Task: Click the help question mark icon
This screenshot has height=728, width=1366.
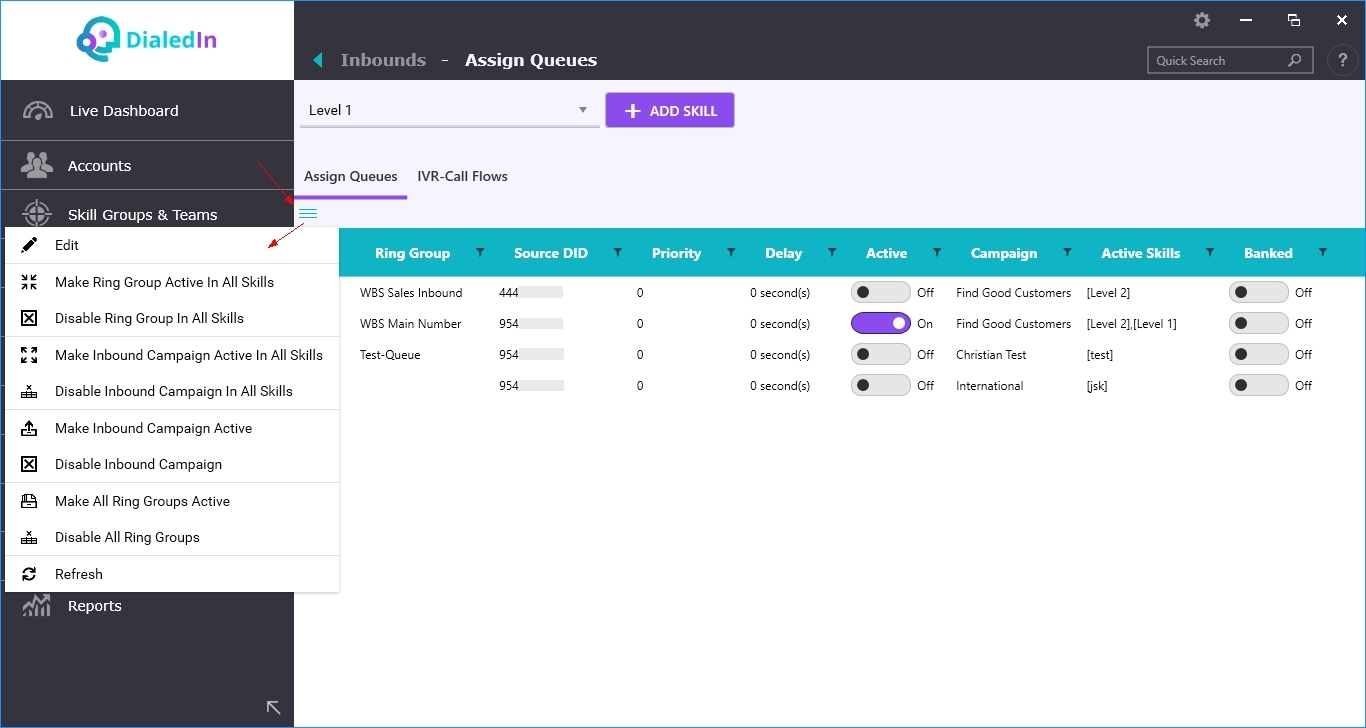Action: pyautogui.click(x=1343, y=60)
